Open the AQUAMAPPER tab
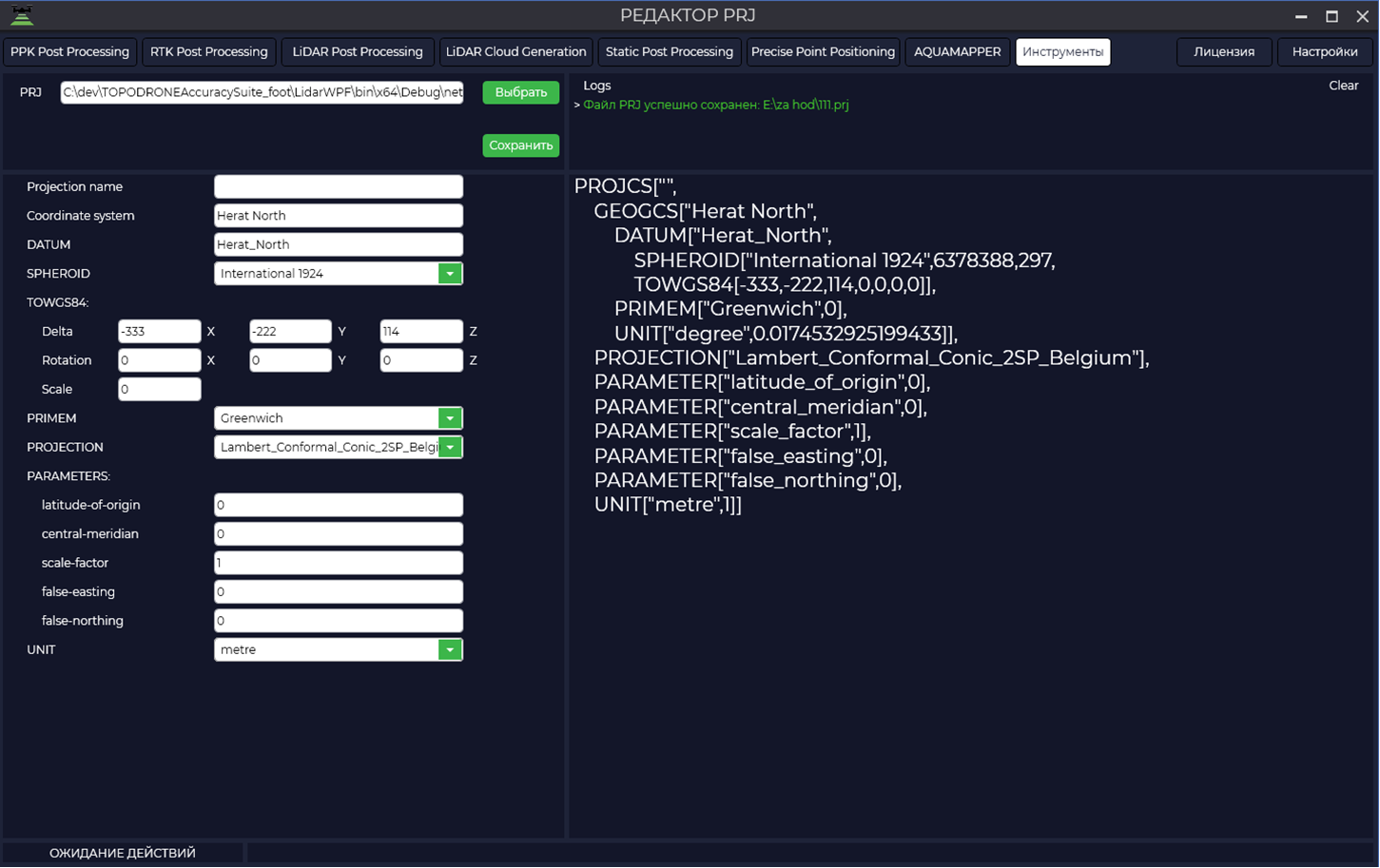1380x868 pixels. [958, 51]
